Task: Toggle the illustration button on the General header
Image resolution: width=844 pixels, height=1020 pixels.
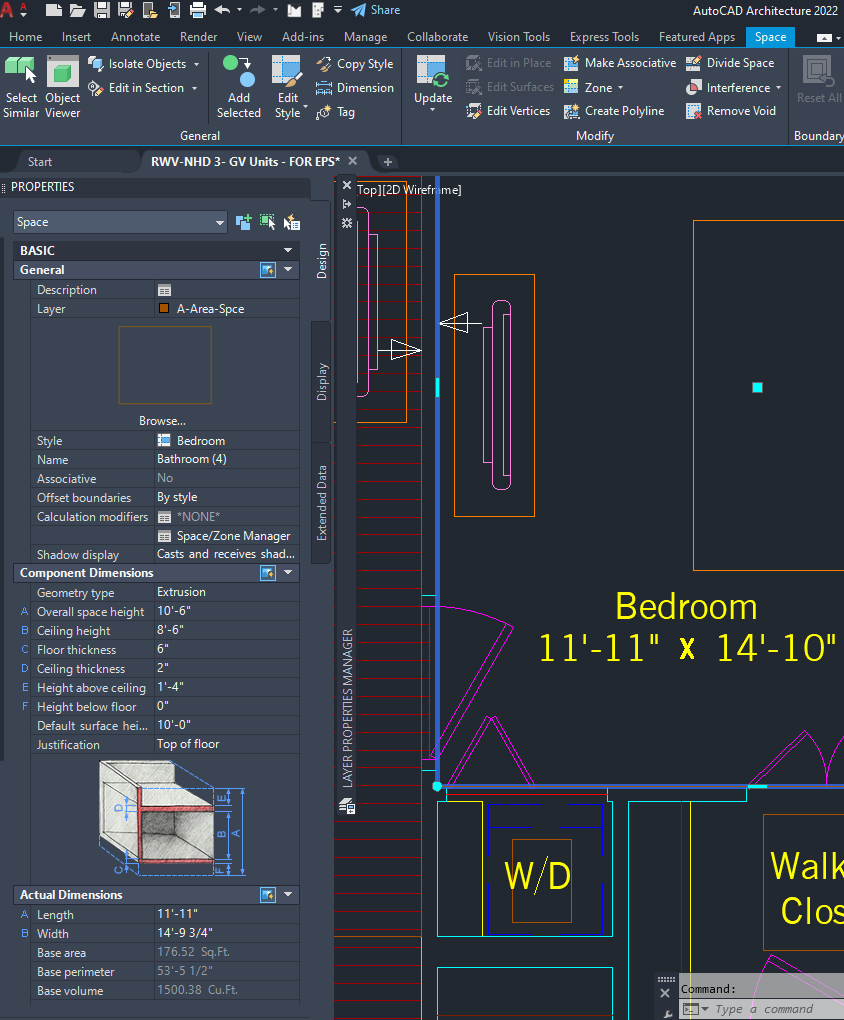Action: point(268,270)
